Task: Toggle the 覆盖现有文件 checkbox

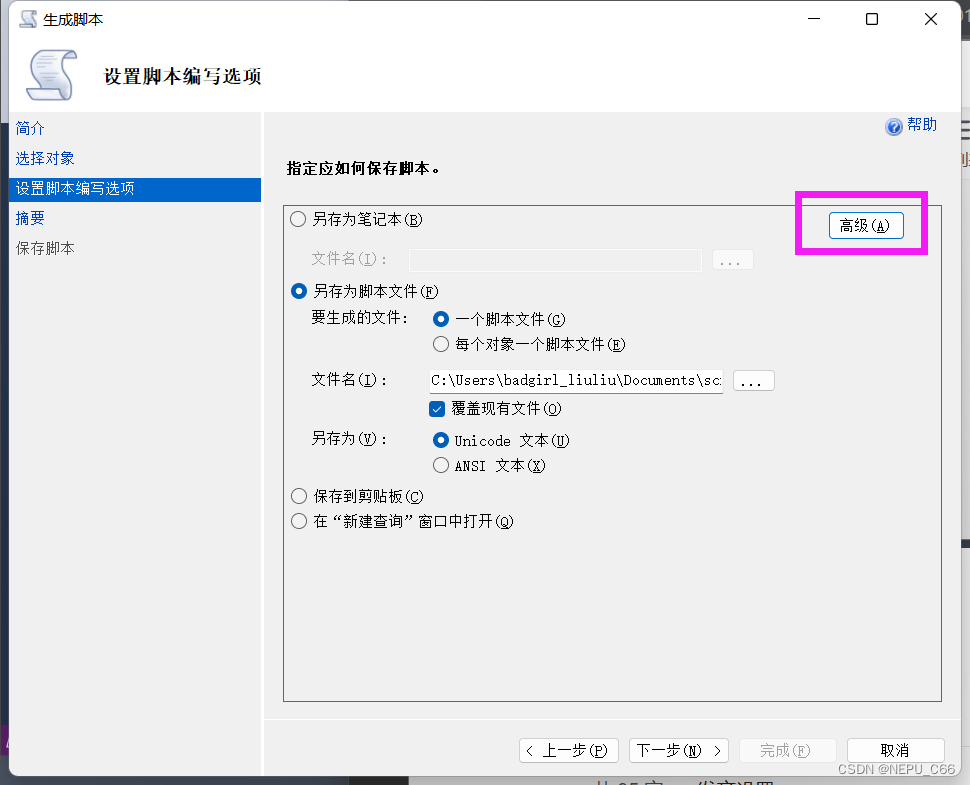Action: tap(437, 408)
